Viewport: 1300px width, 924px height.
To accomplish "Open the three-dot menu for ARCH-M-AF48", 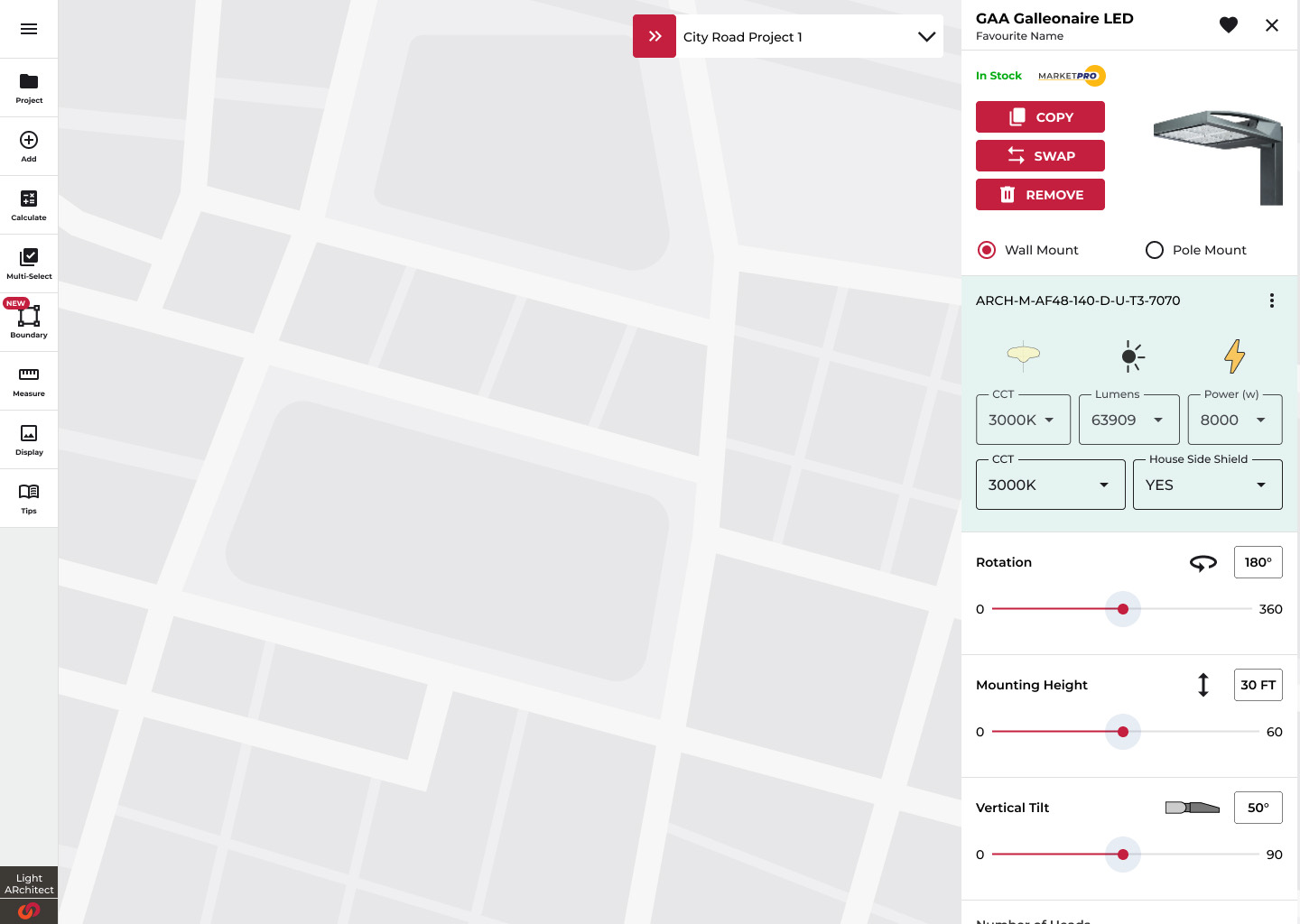I will 1272,300.
